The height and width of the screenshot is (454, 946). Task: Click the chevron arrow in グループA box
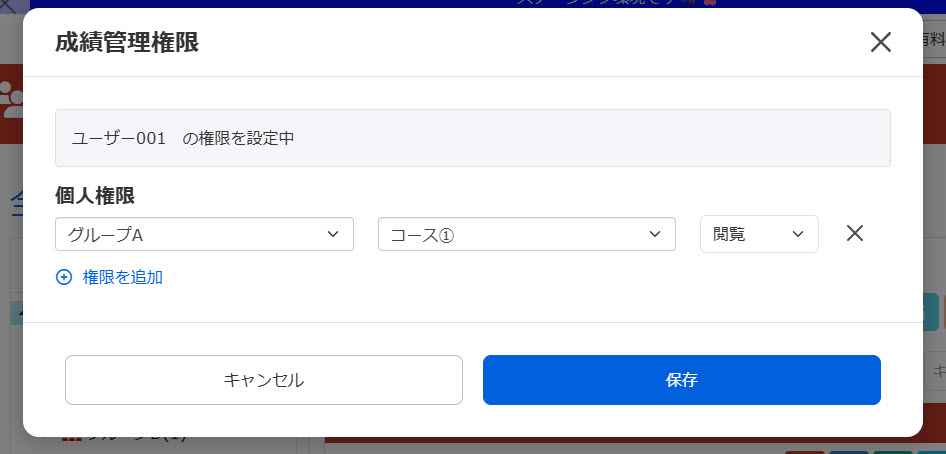click(332, 234)
